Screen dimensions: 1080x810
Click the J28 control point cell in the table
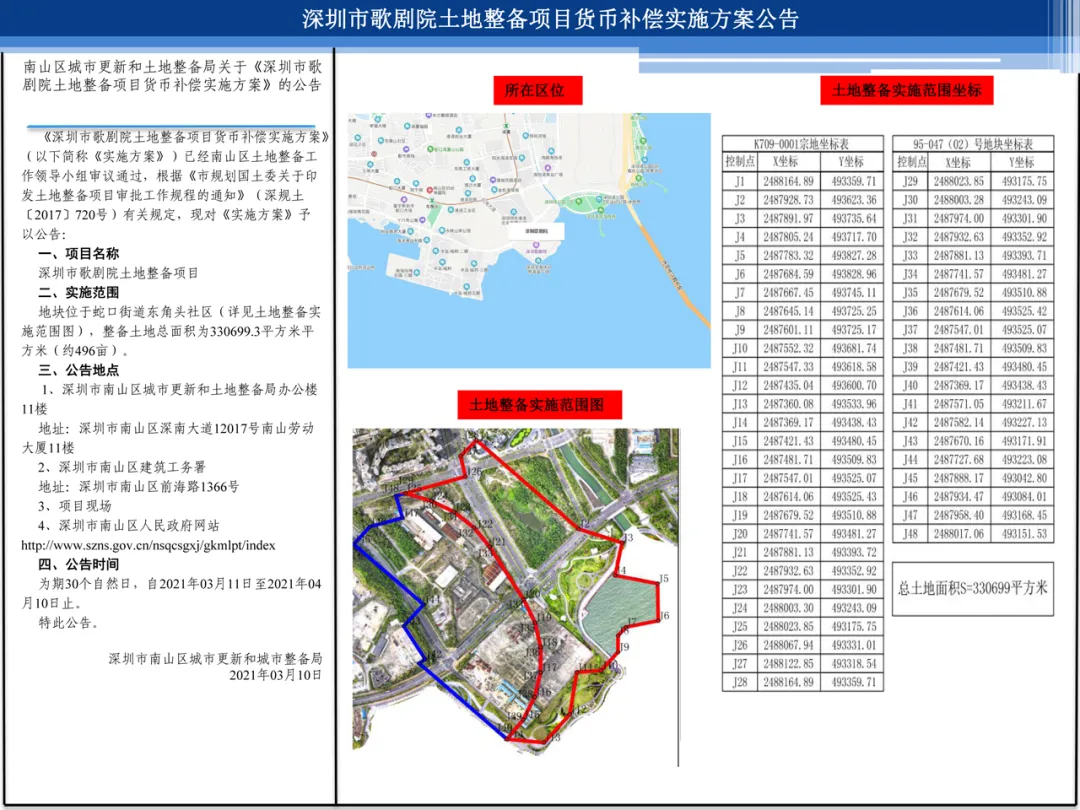tap(739, 682)
